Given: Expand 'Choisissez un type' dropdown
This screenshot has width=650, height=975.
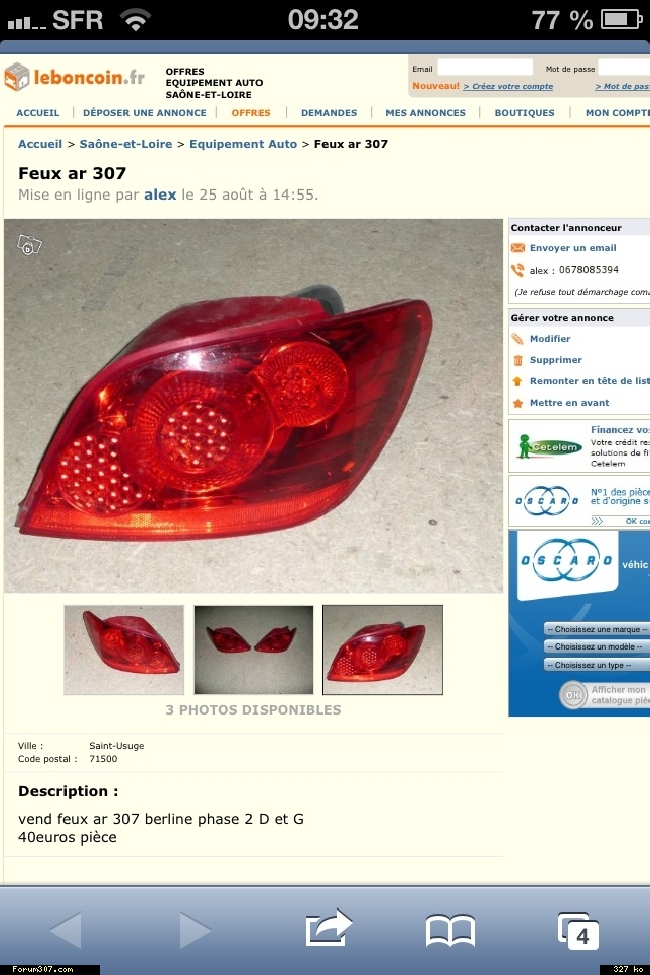Looking at the screenshot, I should [x=597, y=665].
